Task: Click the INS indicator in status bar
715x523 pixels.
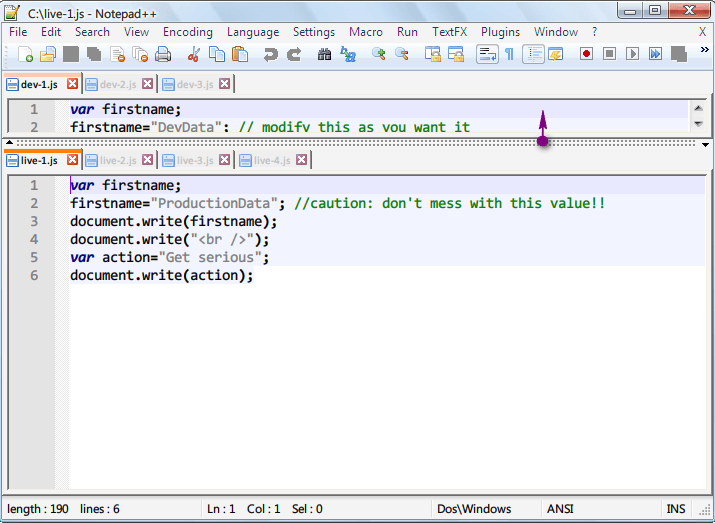Action: pos(677,509)
